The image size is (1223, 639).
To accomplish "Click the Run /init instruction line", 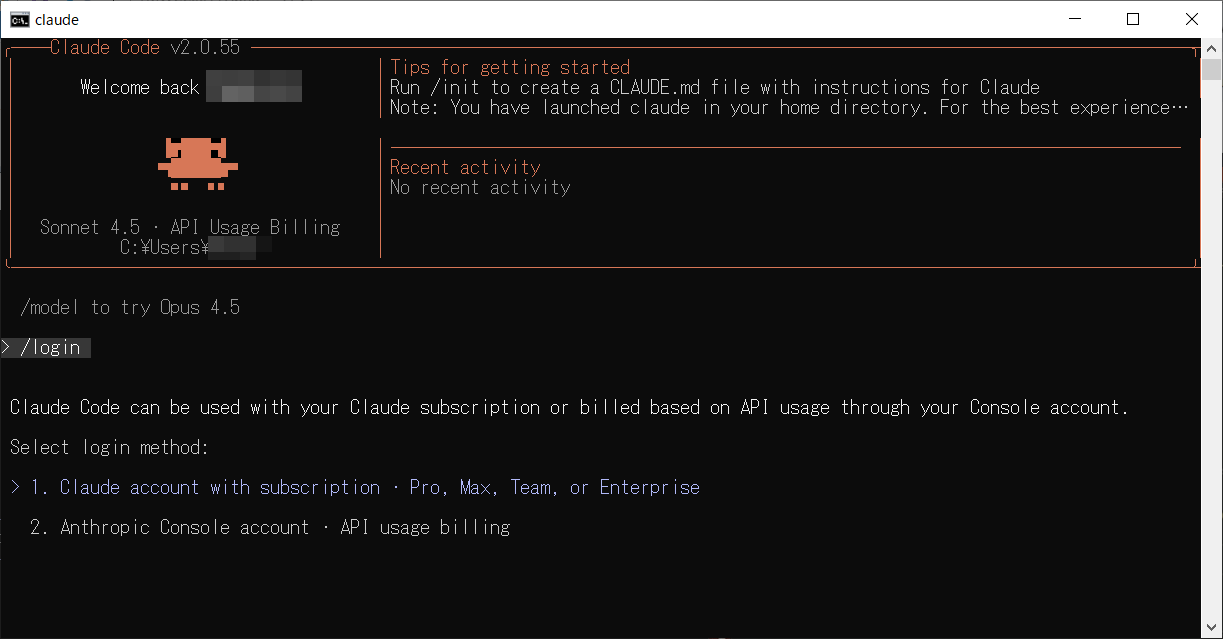I will coord(714,87).
